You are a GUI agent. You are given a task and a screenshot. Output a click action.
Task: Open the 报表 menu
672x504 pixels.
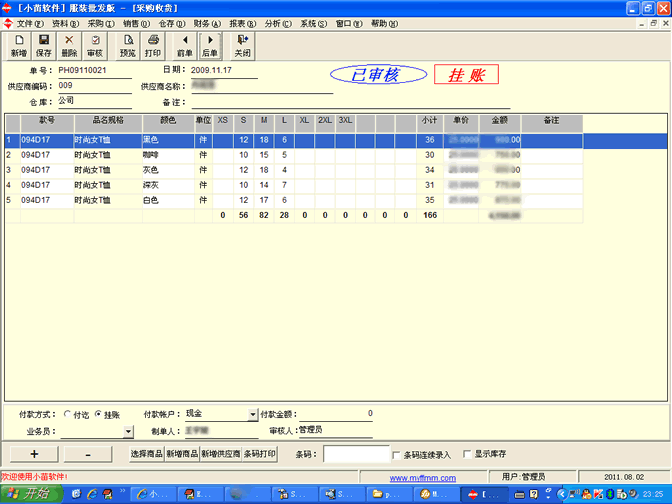coord(242,23)
